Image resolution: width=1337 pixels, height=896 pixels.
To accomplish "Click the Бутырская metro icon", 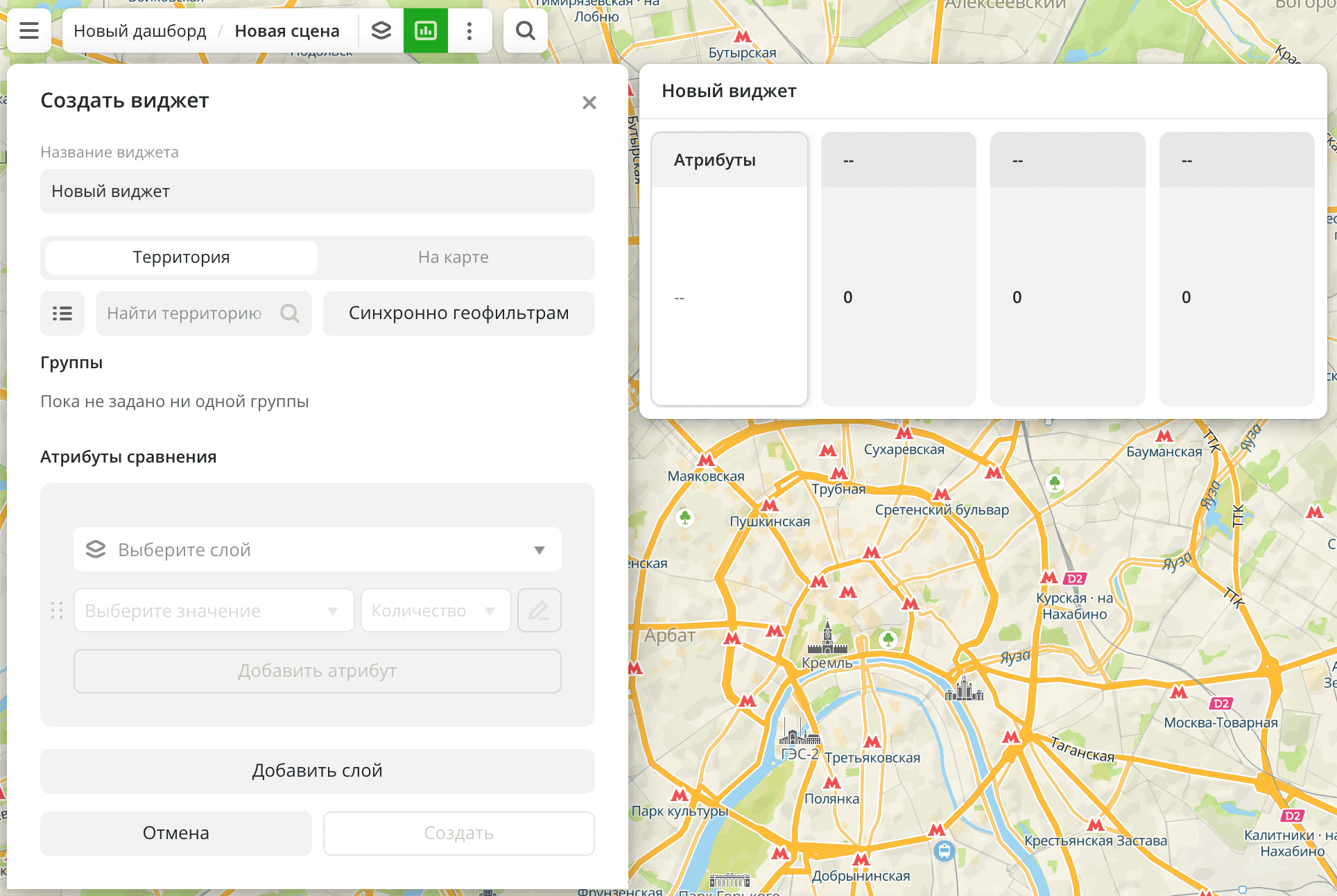I will click(x=743, y=36).
